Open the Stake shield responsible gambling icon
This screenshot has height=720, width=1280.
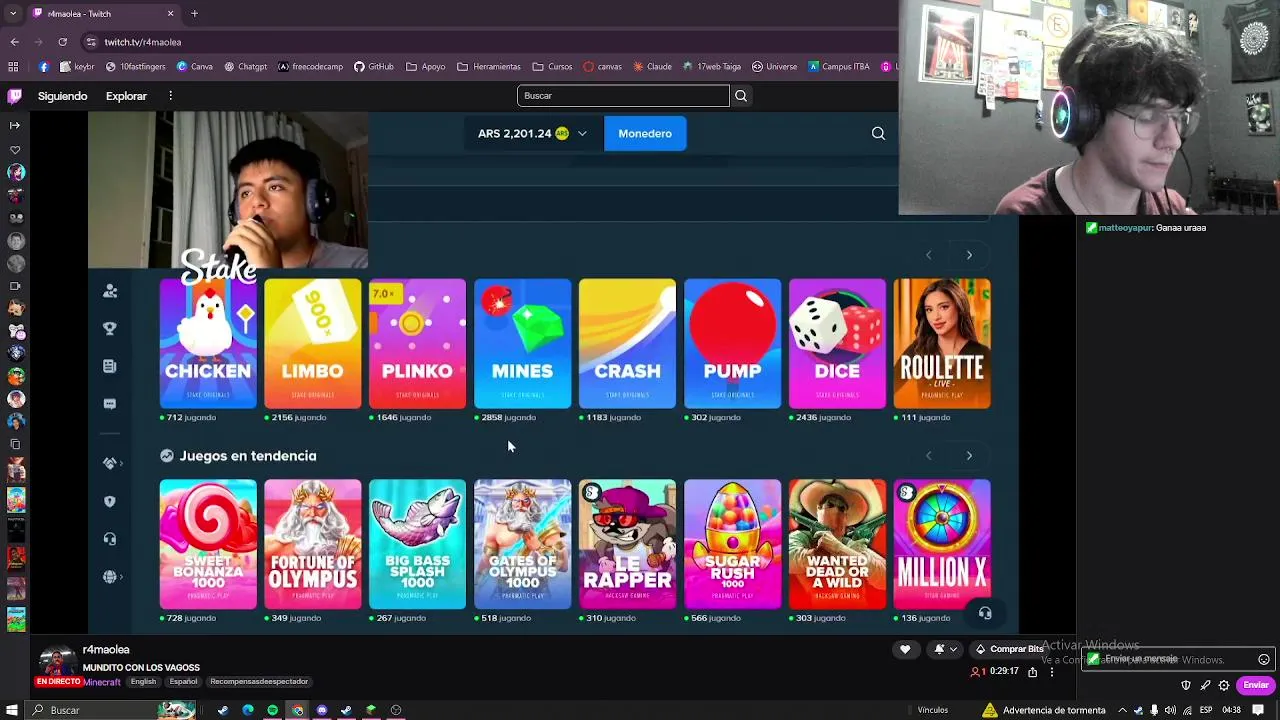point(110,501)
